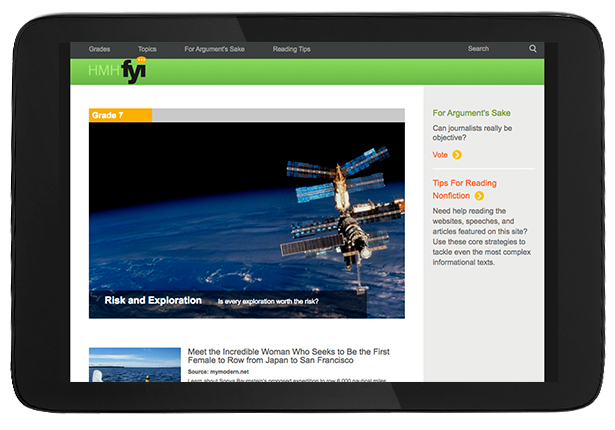Click the rowing article ocean thumbnail
Image resolution: width=615 pixels, height=430 pixels.
(135, 364)
